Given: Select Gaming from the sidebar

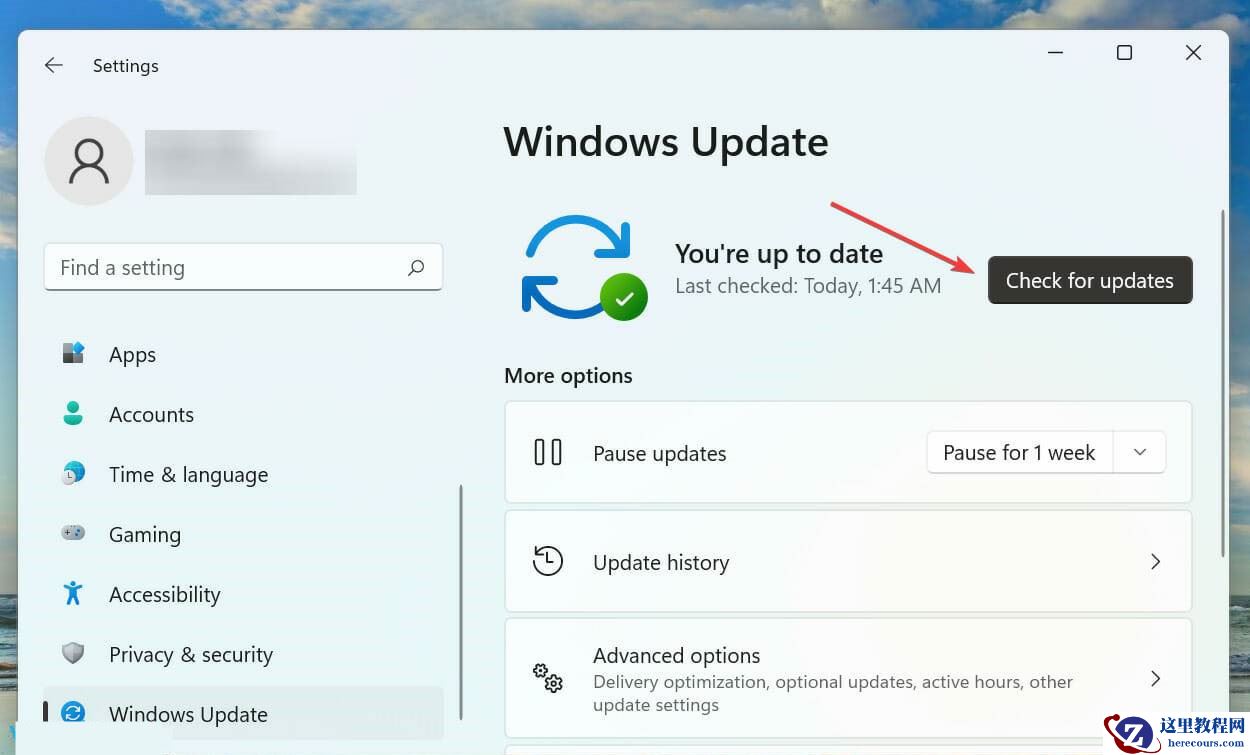Looking at the screenshot, I should [x=145, y=534].
